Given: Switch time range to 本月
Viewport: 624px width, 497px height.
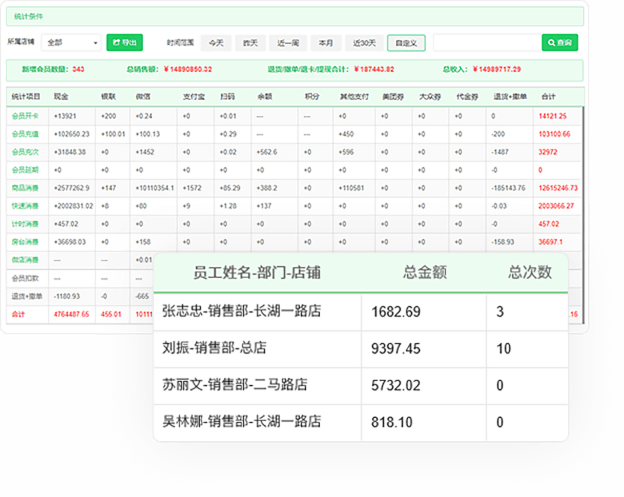Looking at the screenshot, I should [x=325, y=43].
